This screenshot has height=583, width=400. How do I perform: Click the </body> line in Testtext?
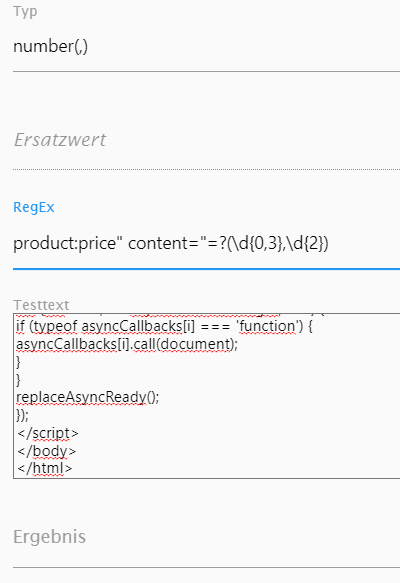pos(46,451)
